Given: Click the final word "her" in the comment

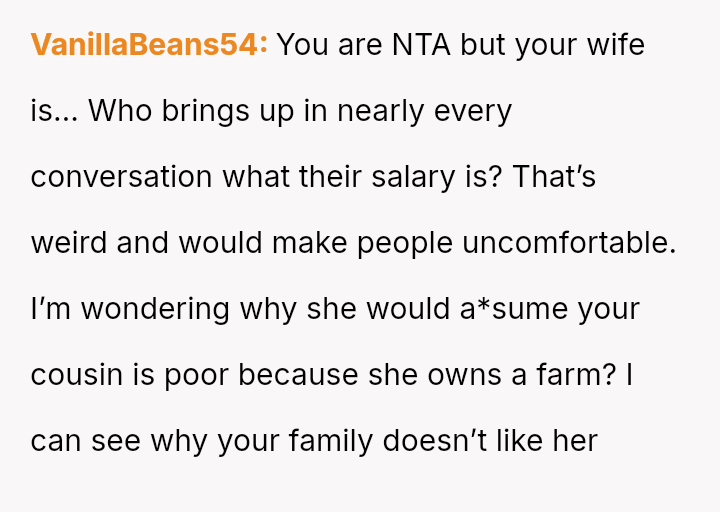Looking at the screenshot, I should [575, 441].
